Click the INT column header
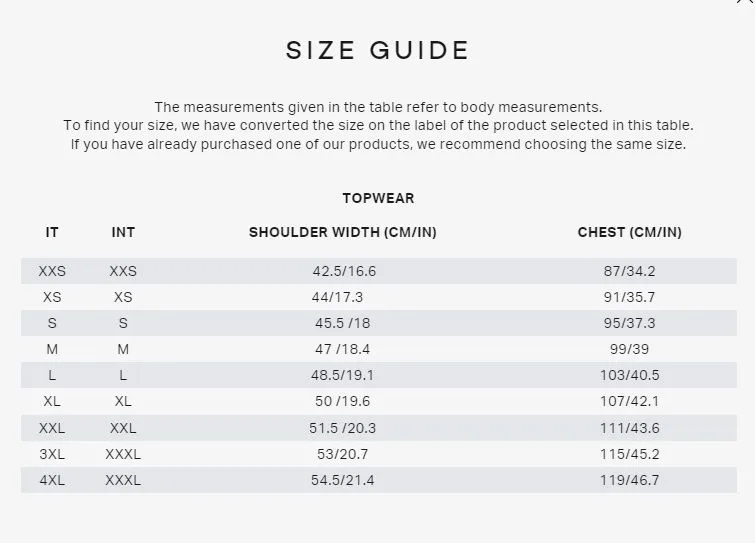 pos(123,232)
